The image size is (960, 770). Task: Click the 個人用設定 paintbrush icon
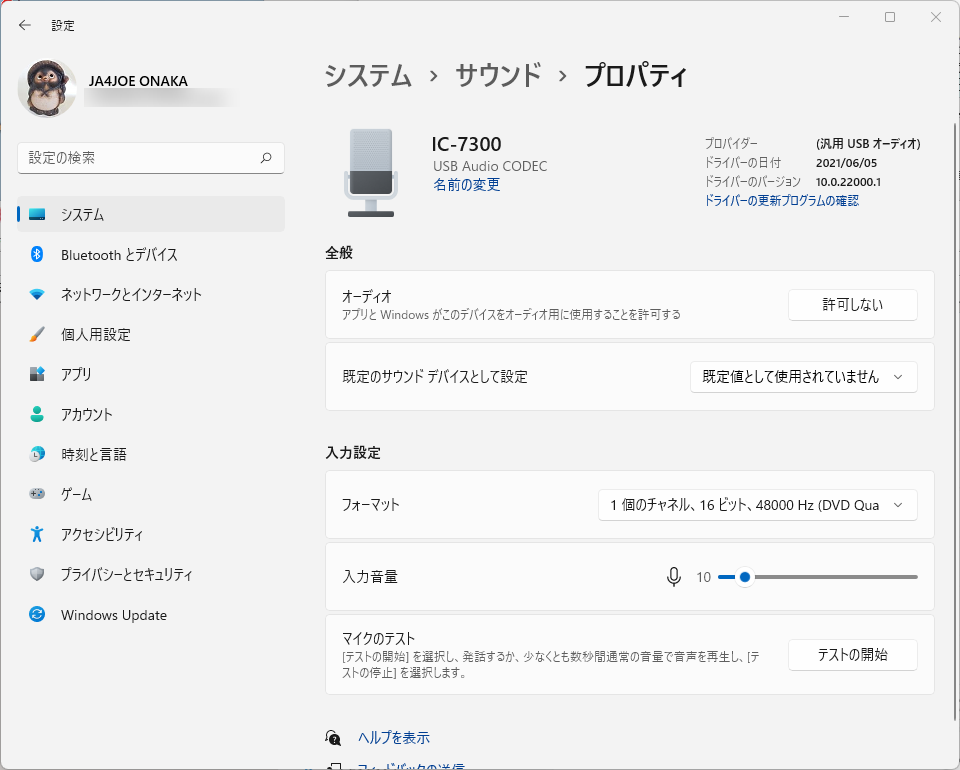(x=37, y=335)
